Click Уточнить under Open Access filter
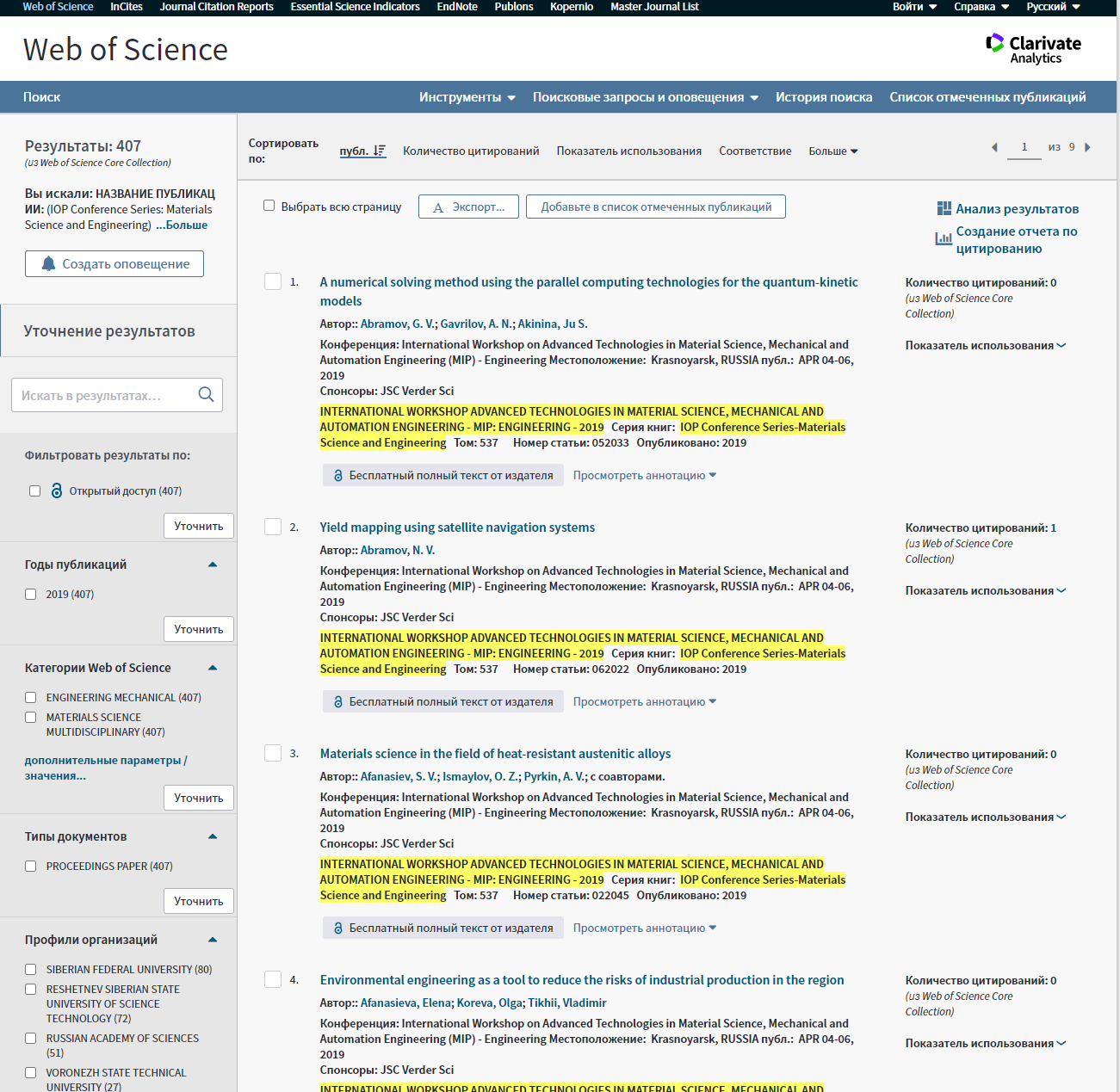 [199, 526]
